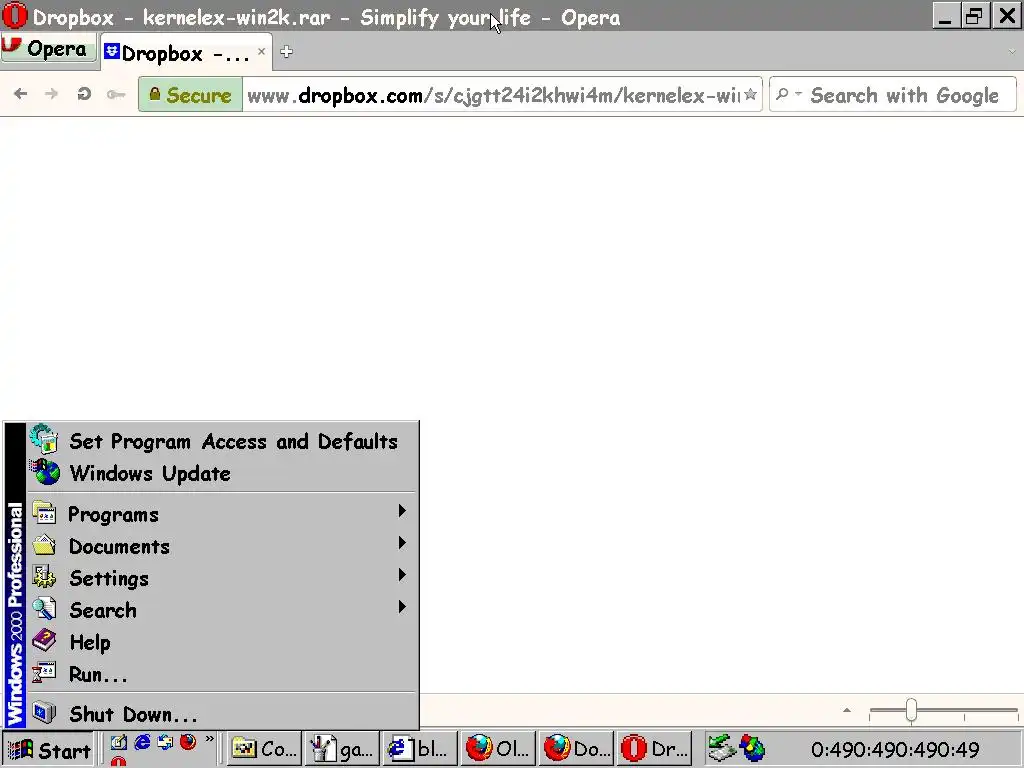This screenshot has width=1024, height=768.
Task: Launch Firefox quick launch icon
Action: (x=188, y=742)
